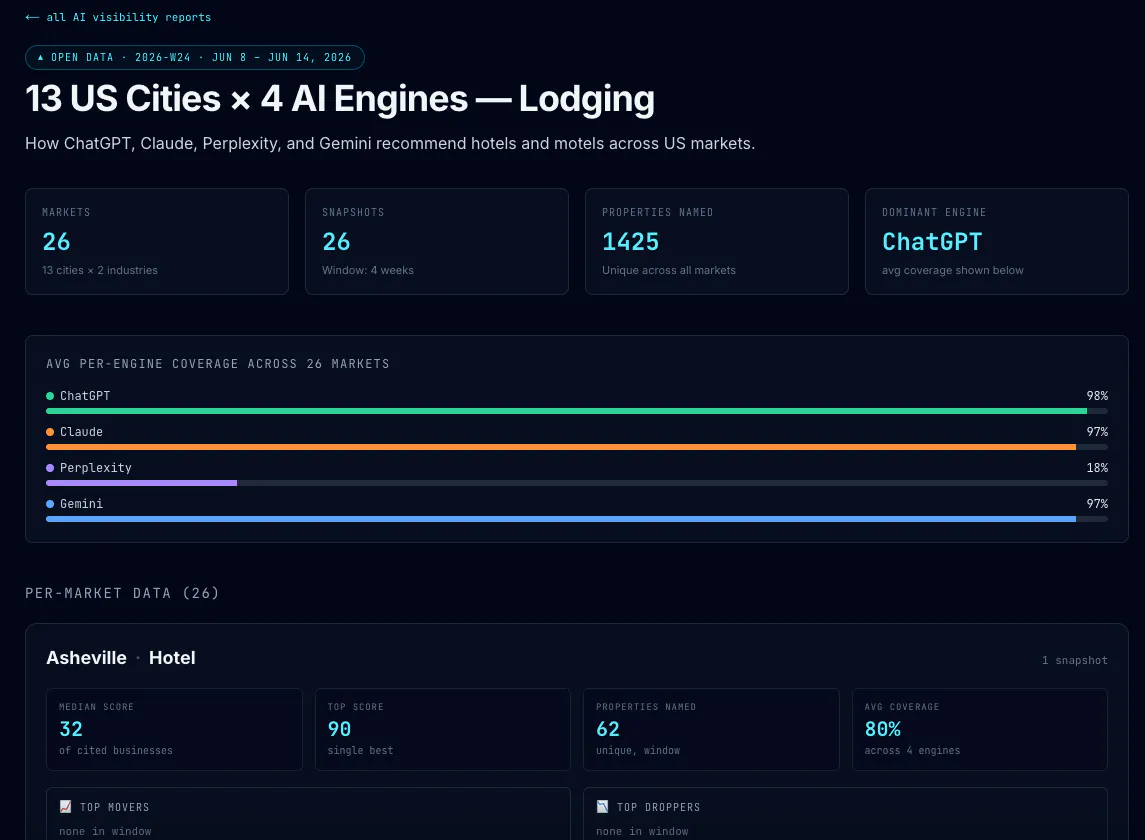
Task: Select the Snapshots 26 stat card
Action: [x=437, y=242]
